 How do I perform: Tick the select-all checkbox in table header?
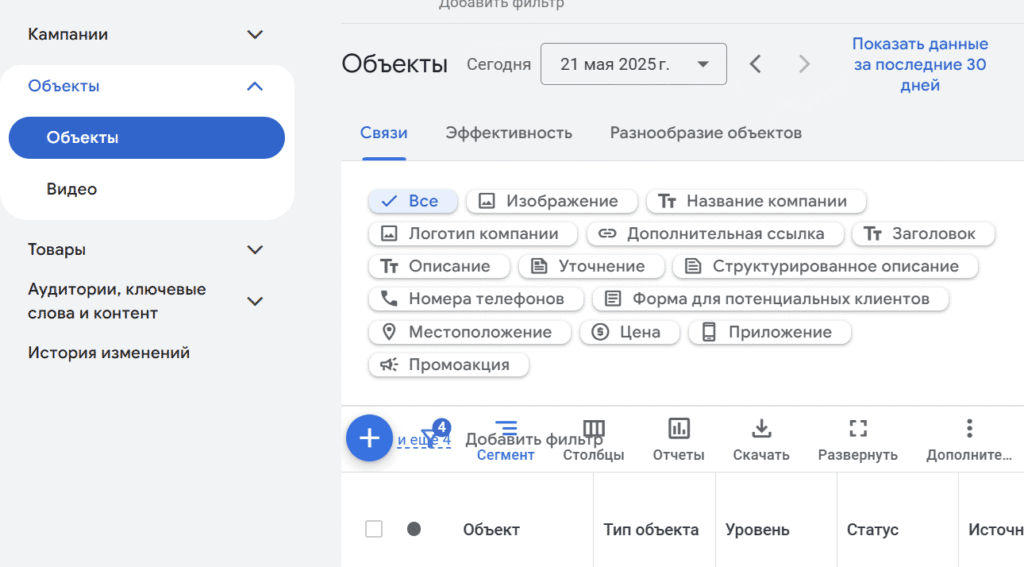(374, 529)
